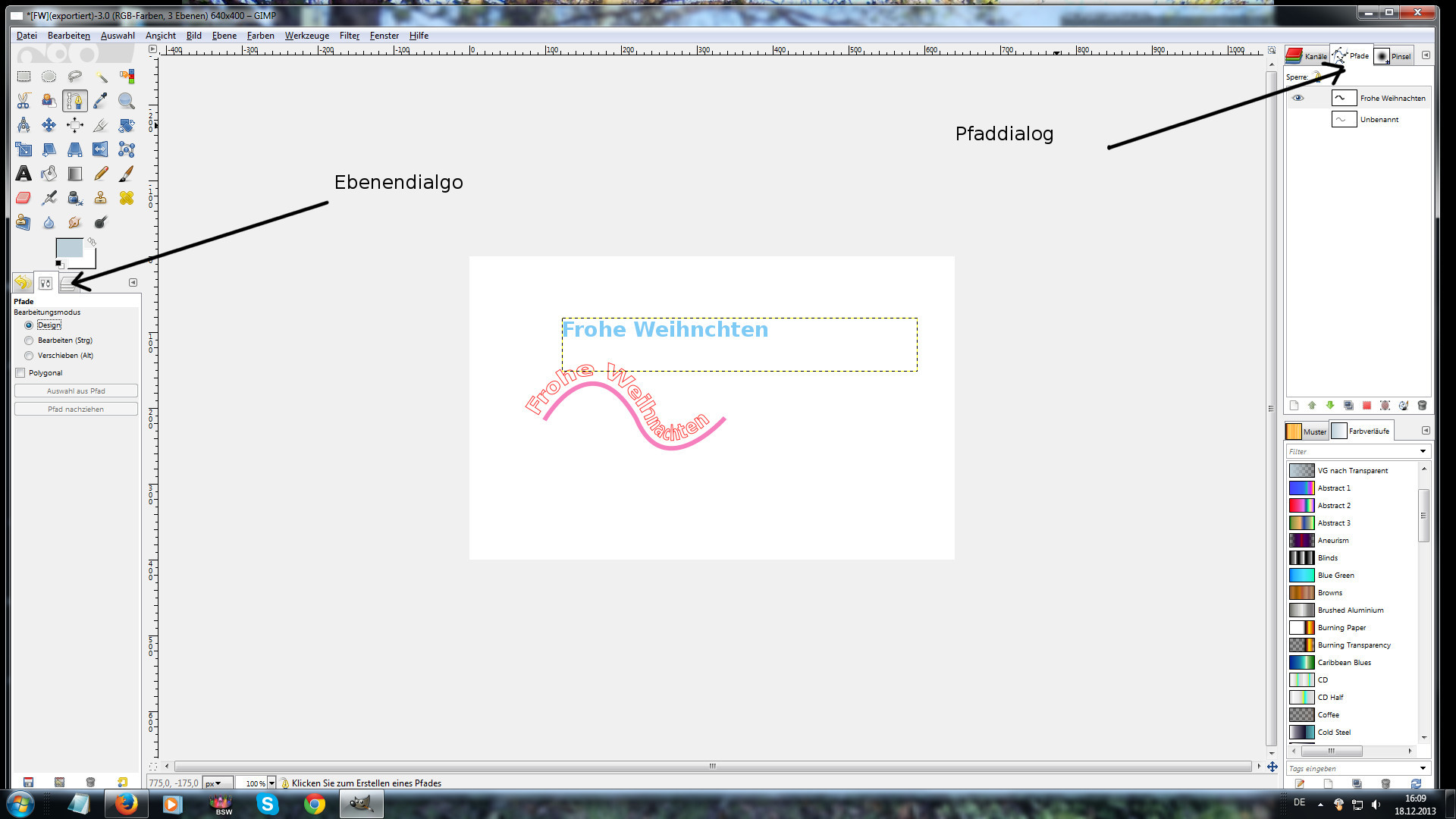Select the Ellipse Select tool
1456x819 pixels.
click(49, 77)
